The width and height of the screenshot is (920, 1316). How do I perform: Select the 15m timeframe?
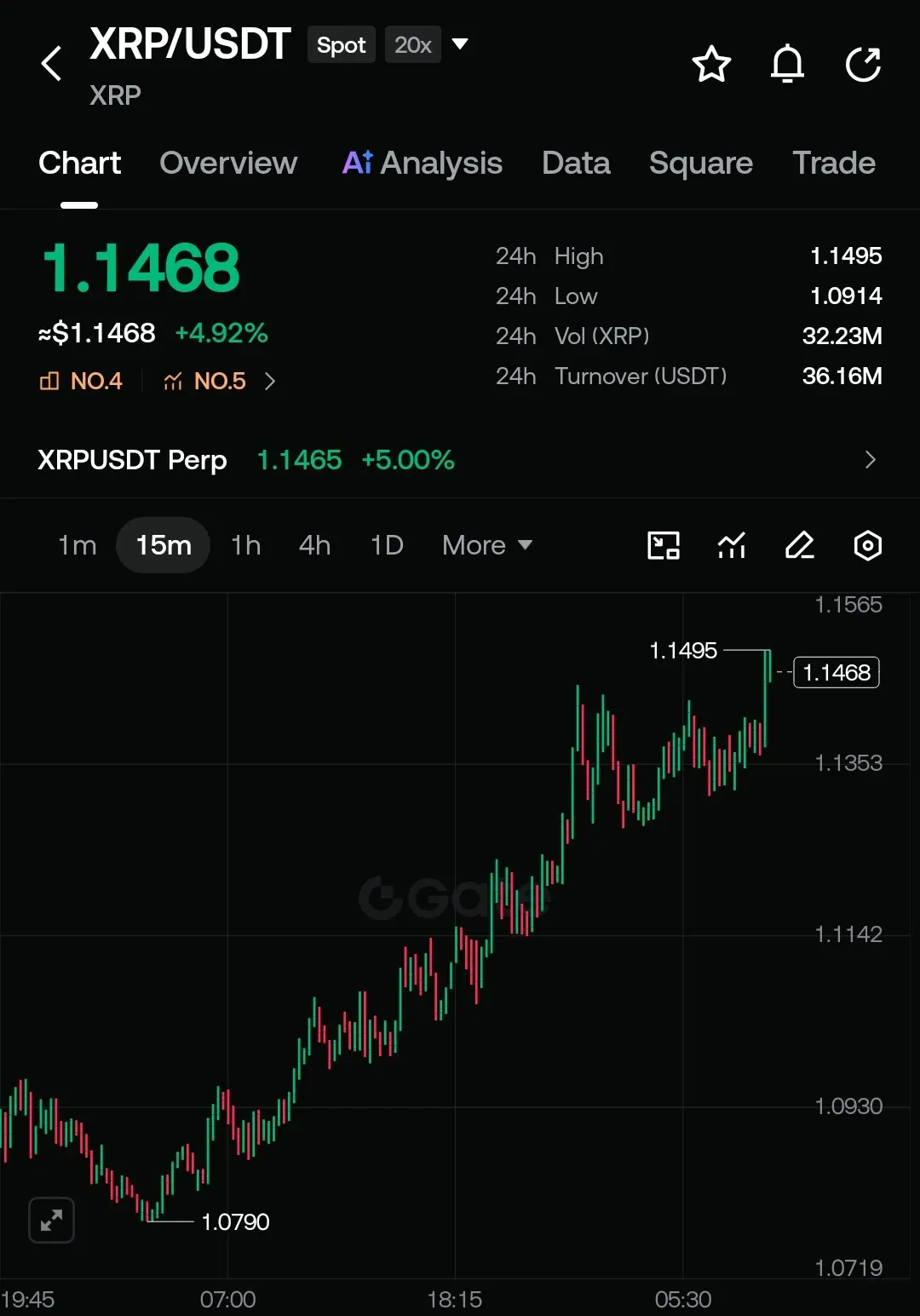[x=164, y=545]
